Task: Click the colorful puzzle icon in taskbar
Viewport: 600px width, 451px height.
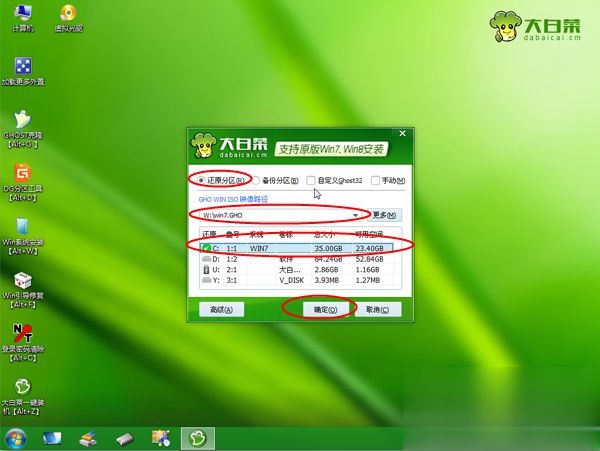Action: pos(161,438)
